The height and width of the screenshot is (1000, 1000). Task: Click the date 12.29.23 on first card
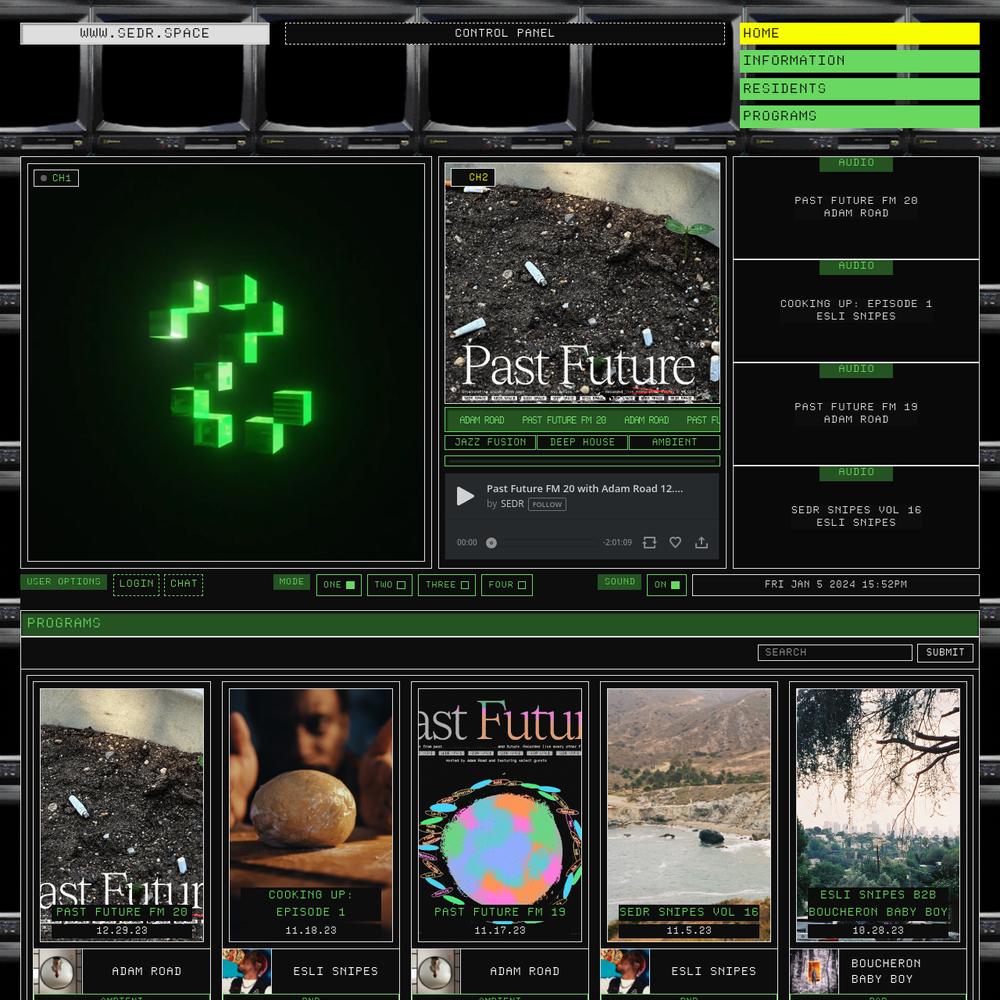point(122,930)
